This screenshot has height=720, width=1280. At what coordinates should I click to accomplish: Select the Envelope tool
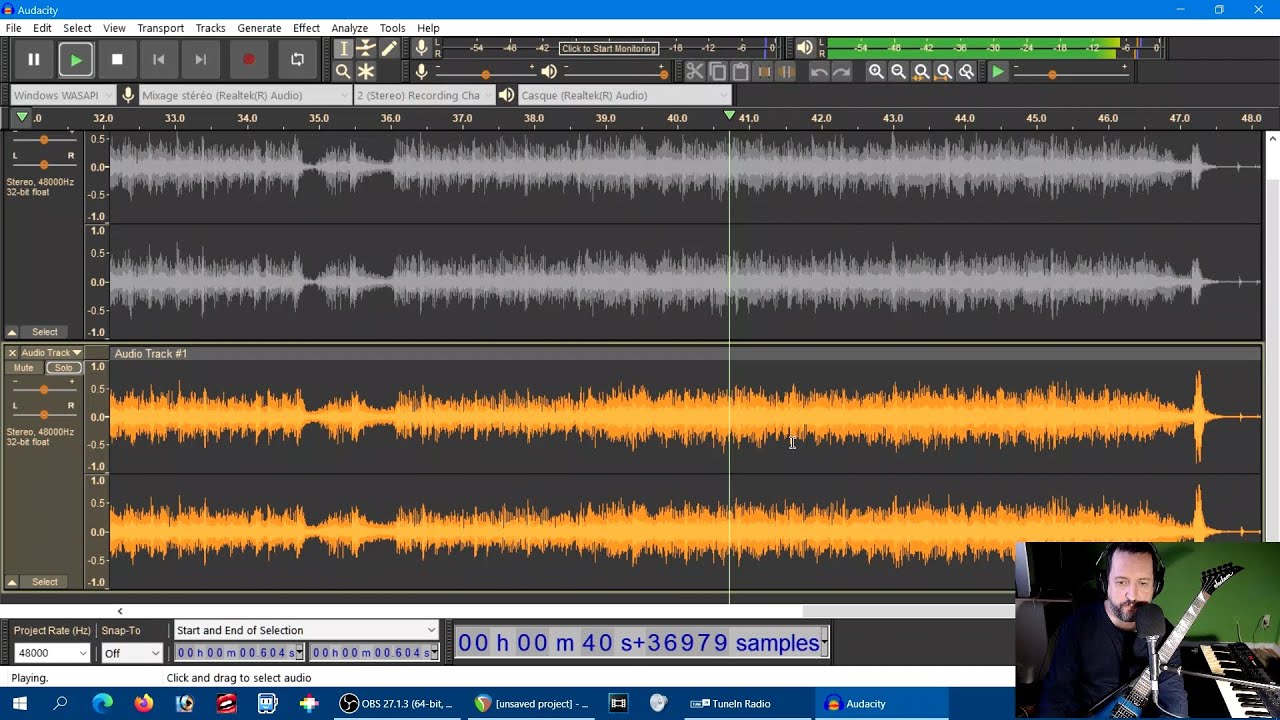(x=366, y=48)
